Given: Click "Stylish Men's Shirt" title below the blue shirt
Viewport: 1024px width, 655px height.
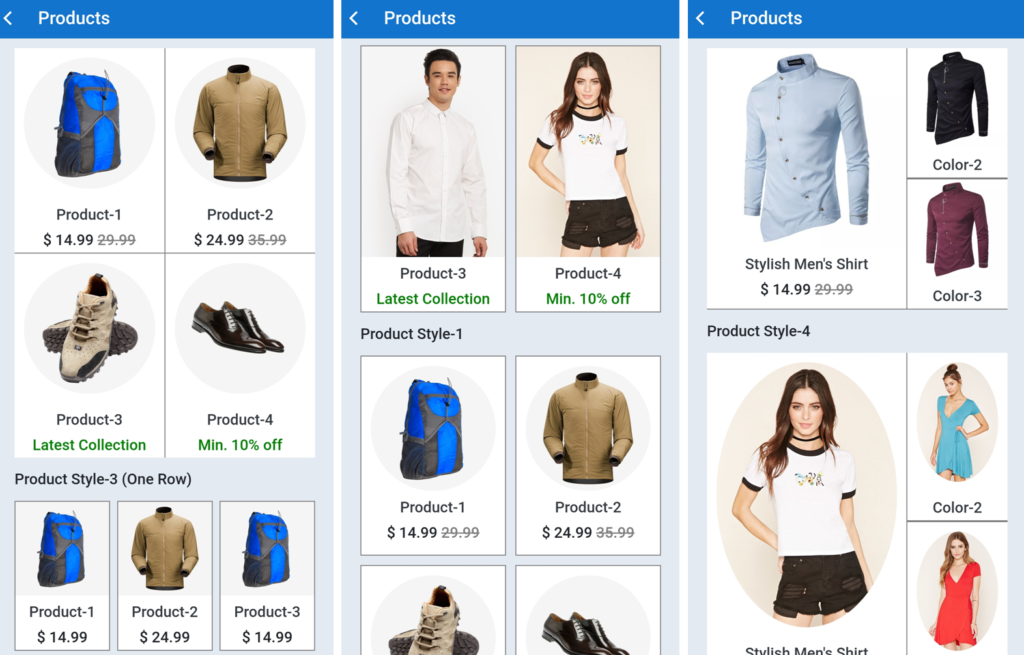Looking at the screenshot, I should 807,264.
